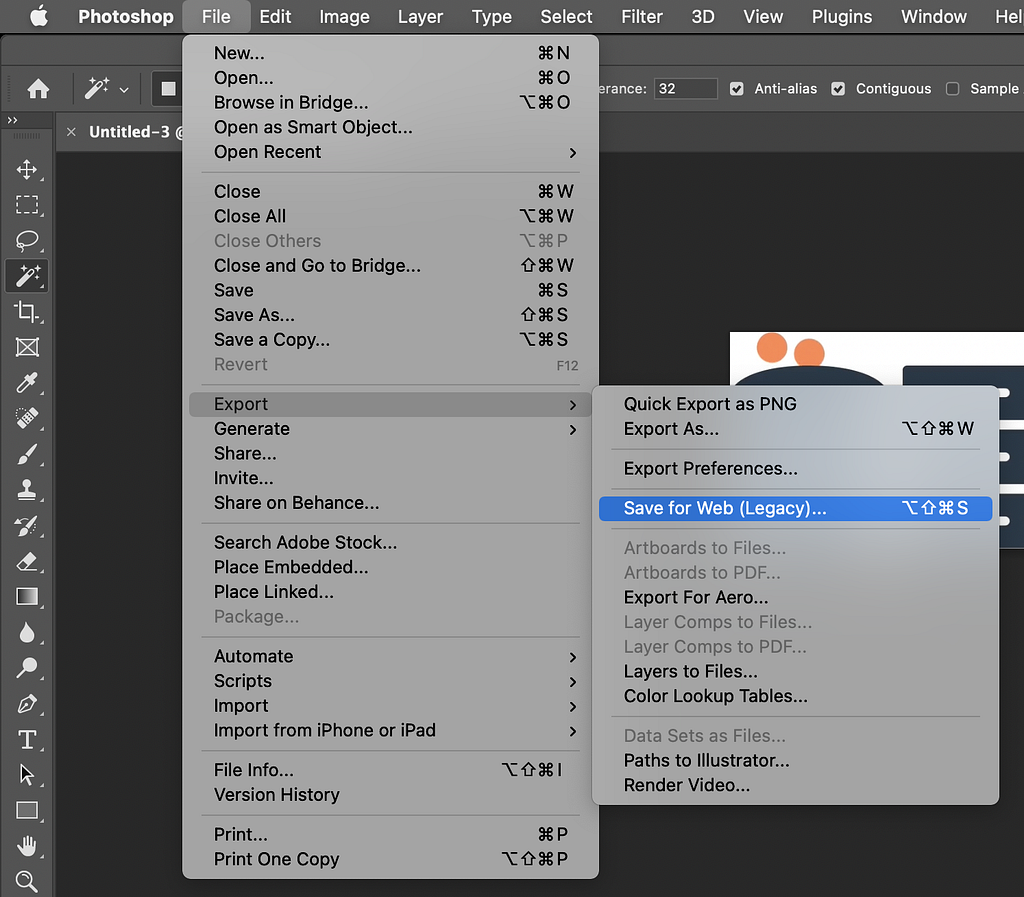Image resolution: width=1024 pixels, height=897 pixels.
Task: Select the Path Selection tool
Action: (x=27, y=775)
